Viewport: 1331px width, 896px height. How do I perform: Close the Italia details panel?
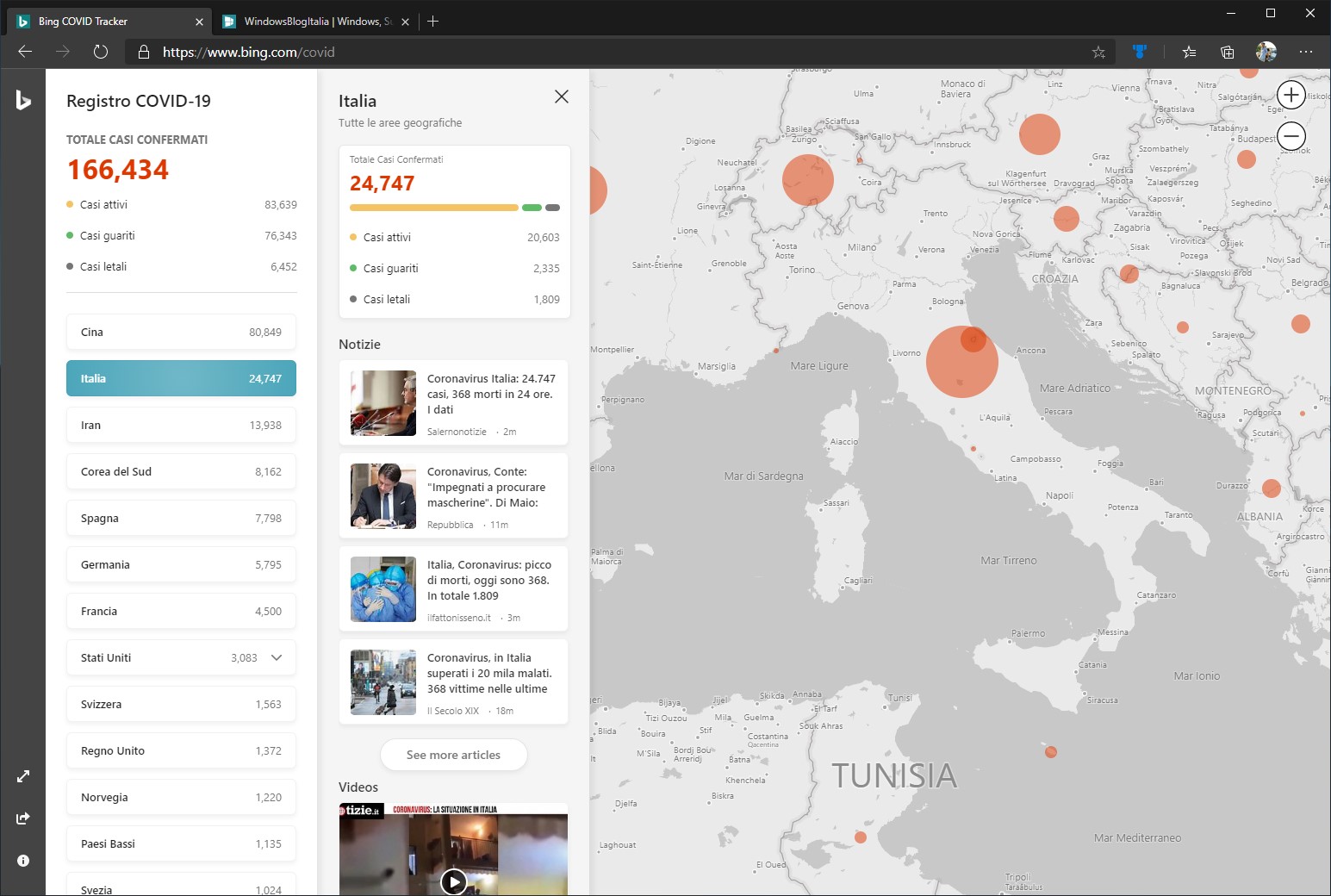click(x=562, y=96)
